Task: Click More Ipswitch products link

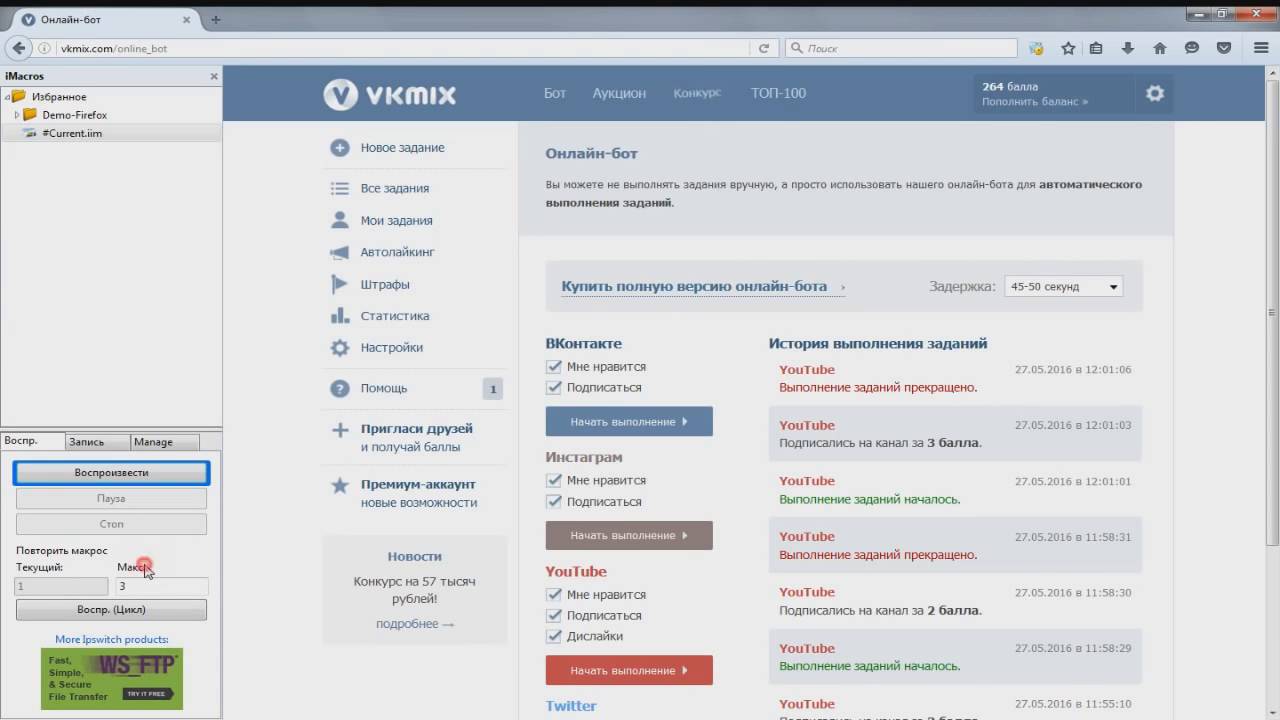Action: tap(112, 640)
